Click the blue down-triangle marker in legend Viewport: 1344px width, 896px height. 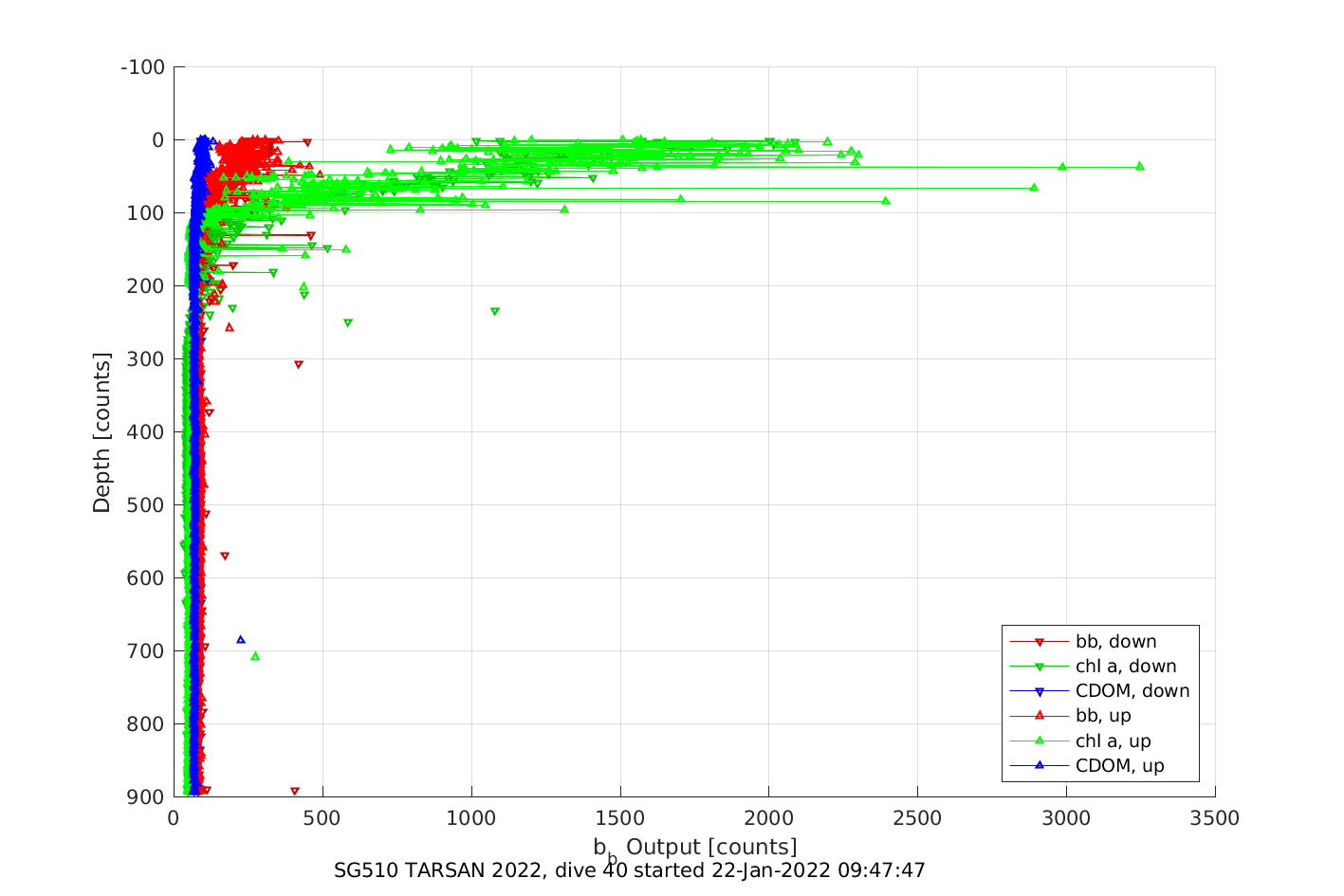[1040, 691]
